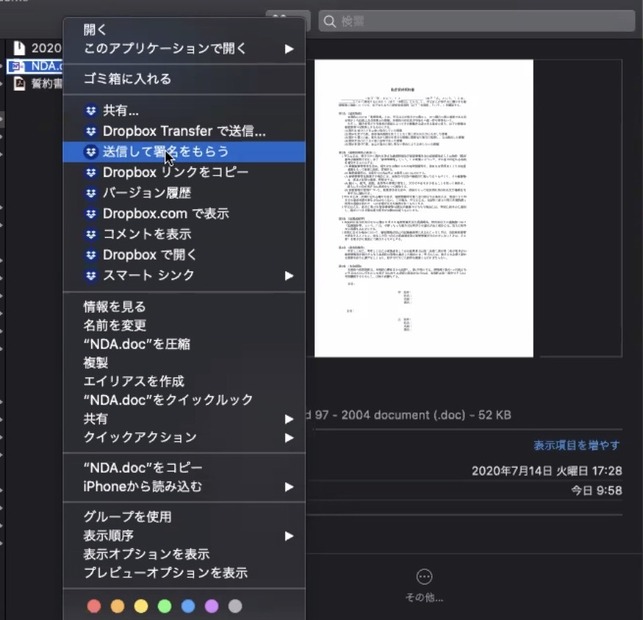Select the 2020 document file icon

(19, 48)
